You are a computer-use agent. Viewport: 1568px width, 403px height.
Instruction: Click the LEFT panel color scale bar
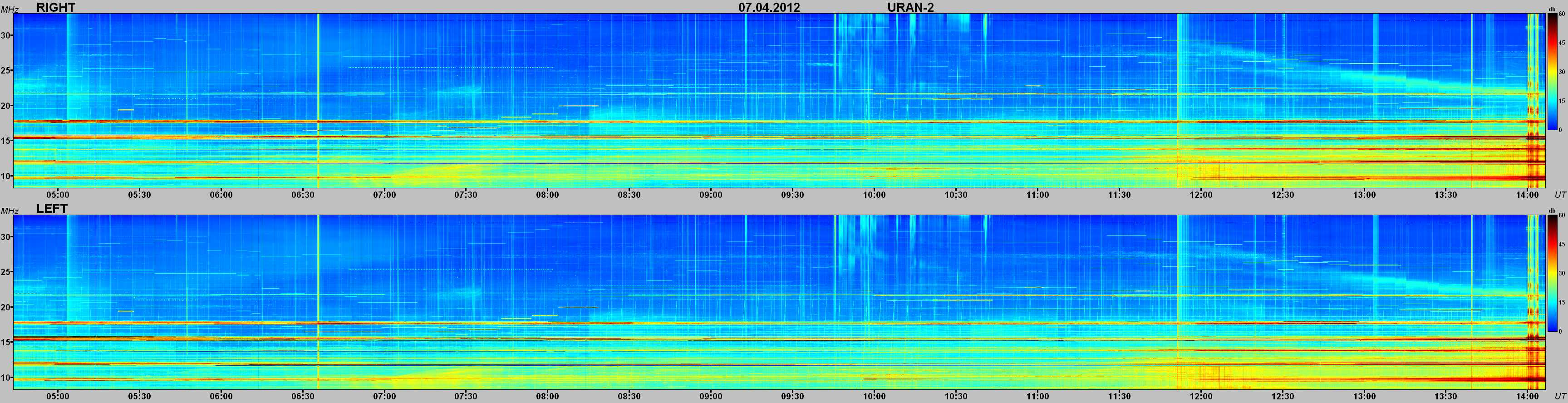pyautogui.click(x=1552, y=273)
